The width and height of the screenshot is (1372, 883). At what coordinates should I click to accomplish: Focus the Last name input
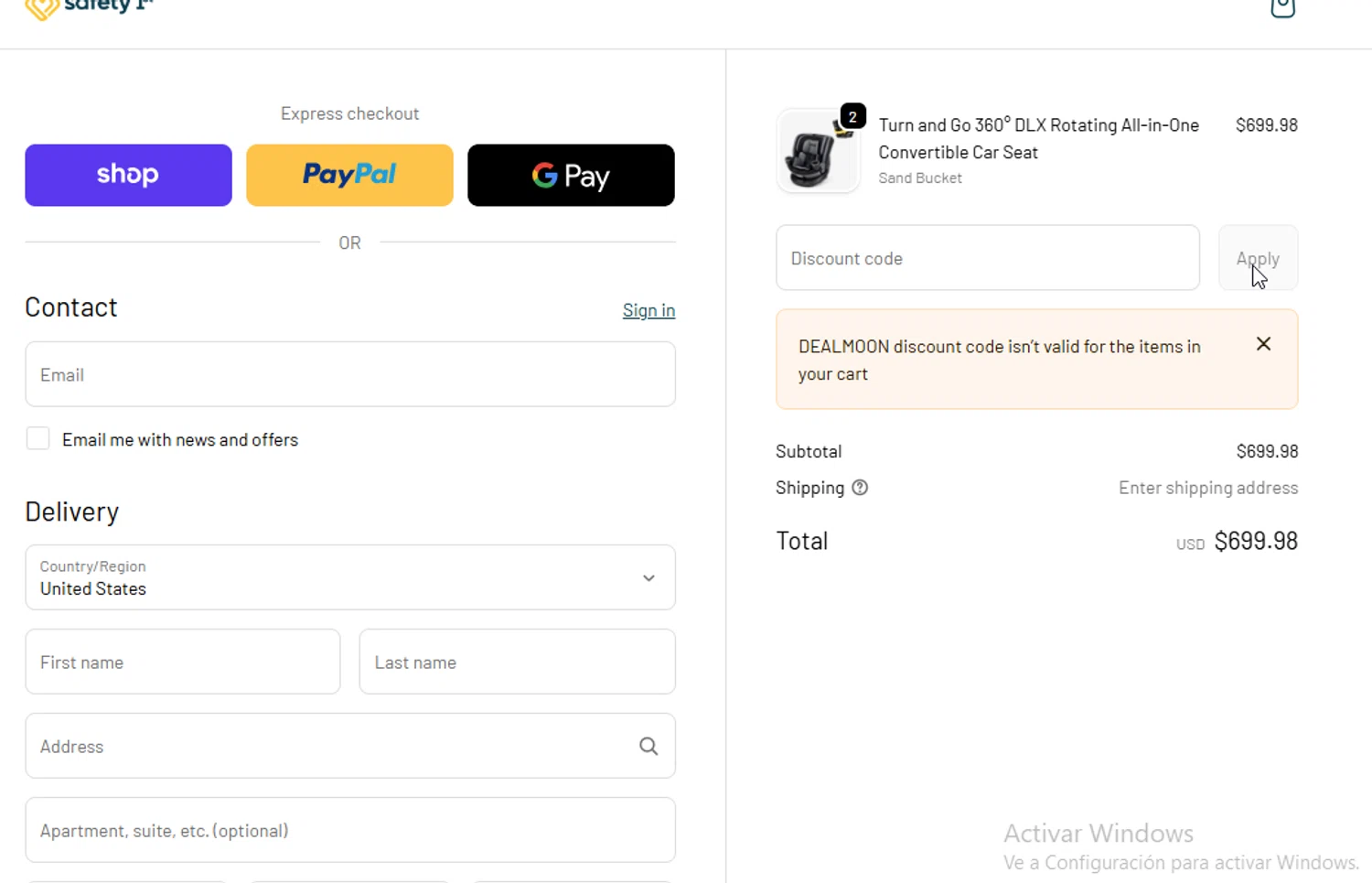517,662
